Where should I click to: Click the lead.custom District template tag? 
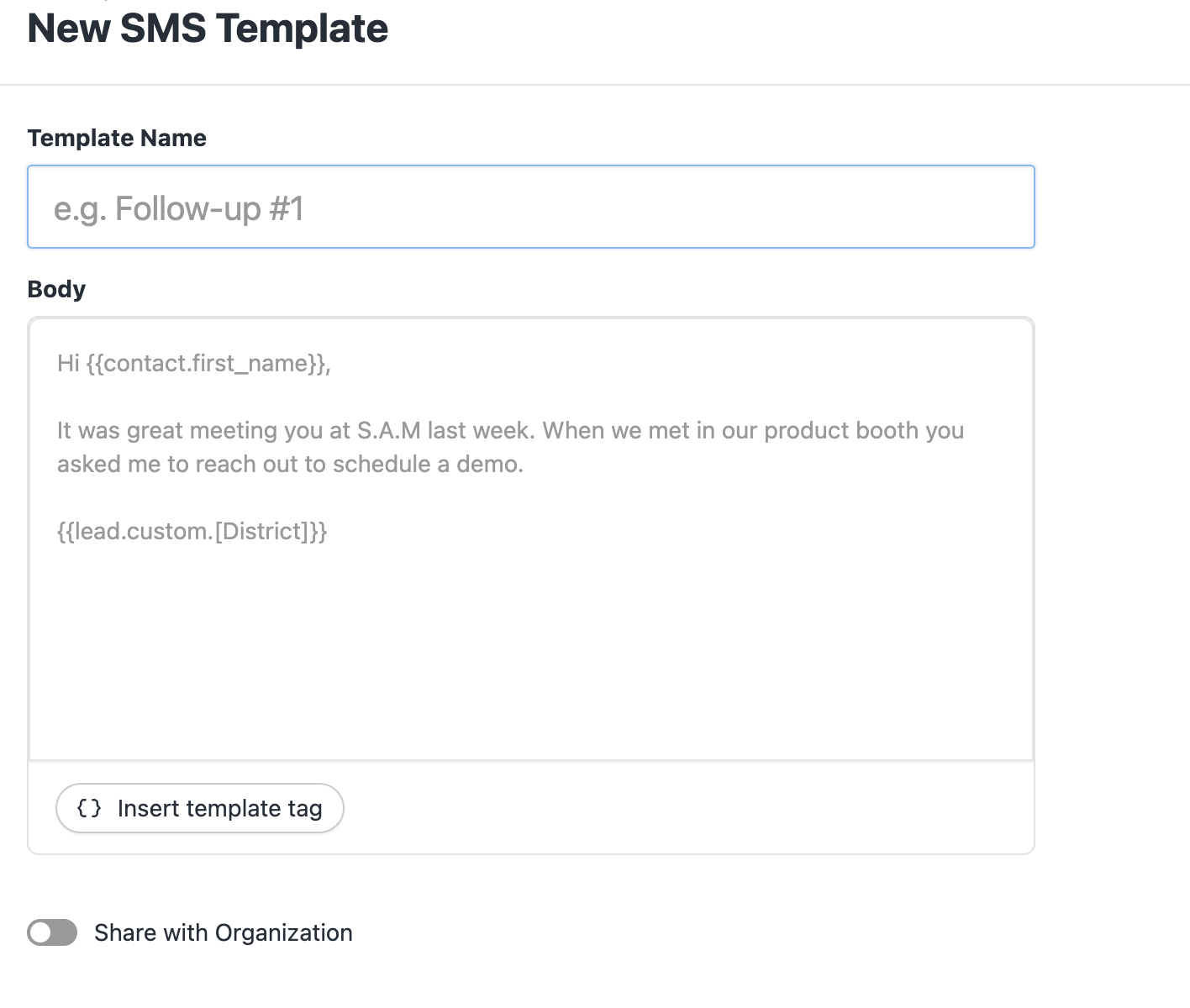[x=192, y=530]
